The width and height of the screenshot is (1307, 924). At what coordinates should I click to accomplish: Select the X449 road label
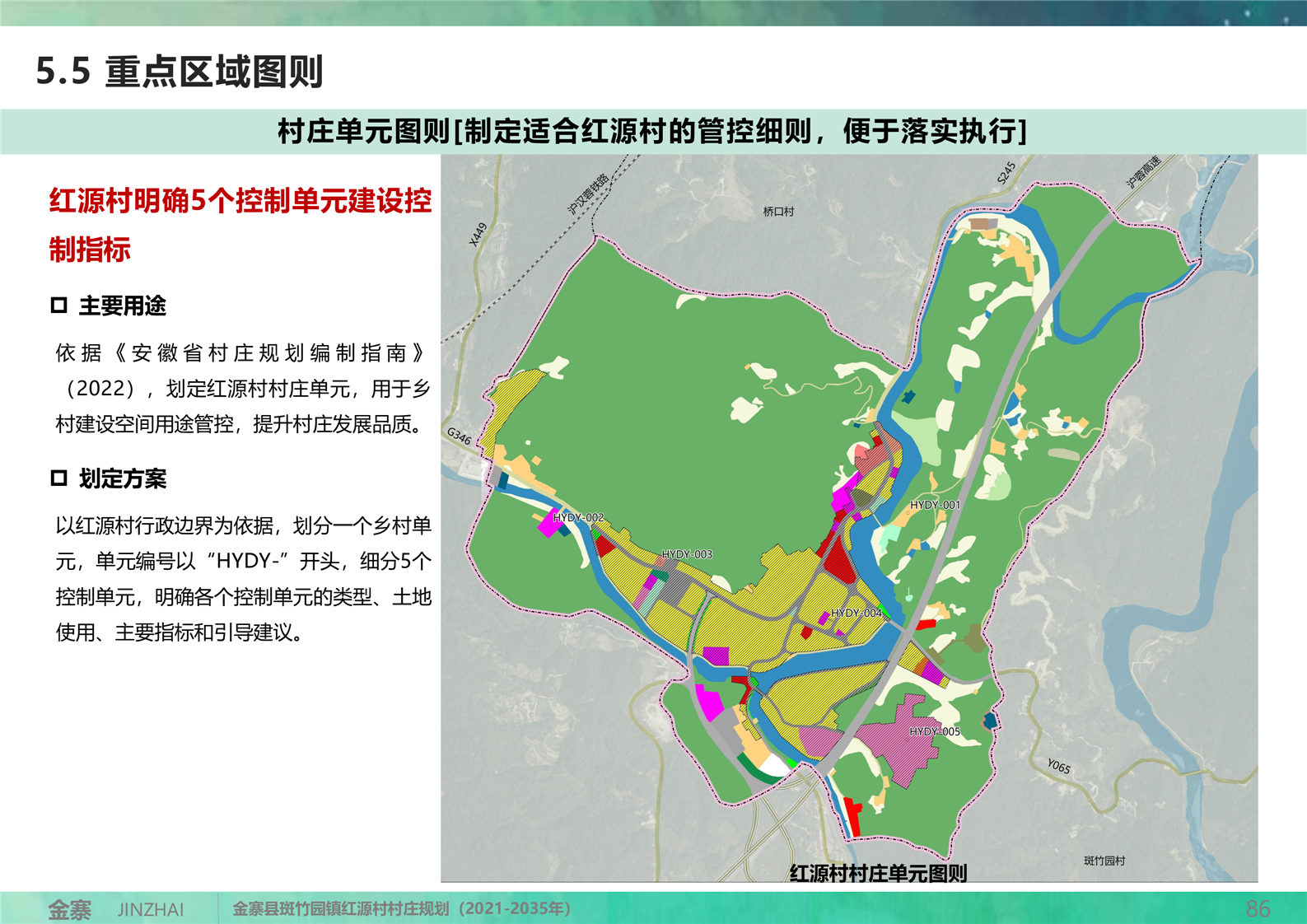tap(478, 235)
